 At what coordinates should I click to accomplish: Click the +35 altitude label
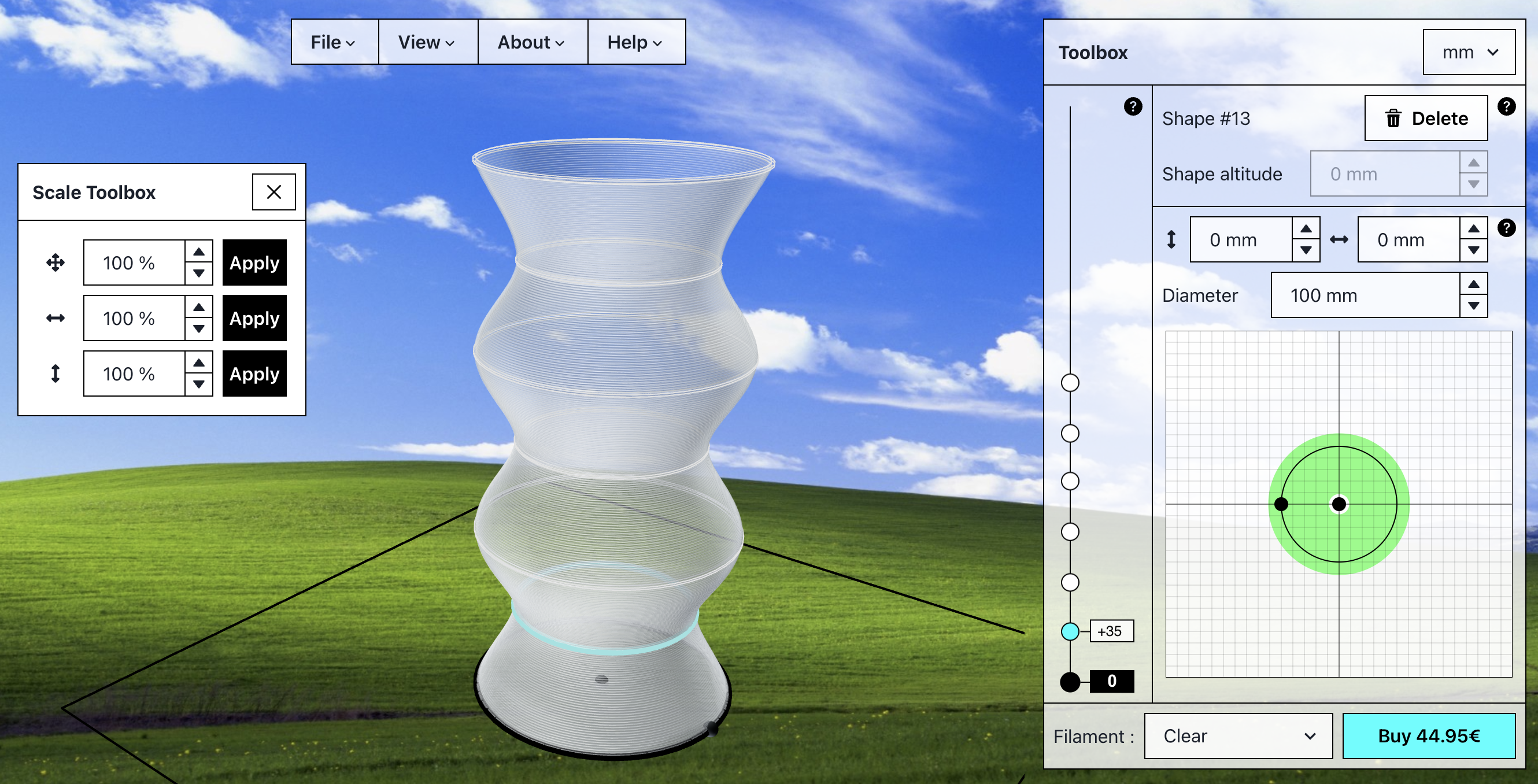(1111, 631)
